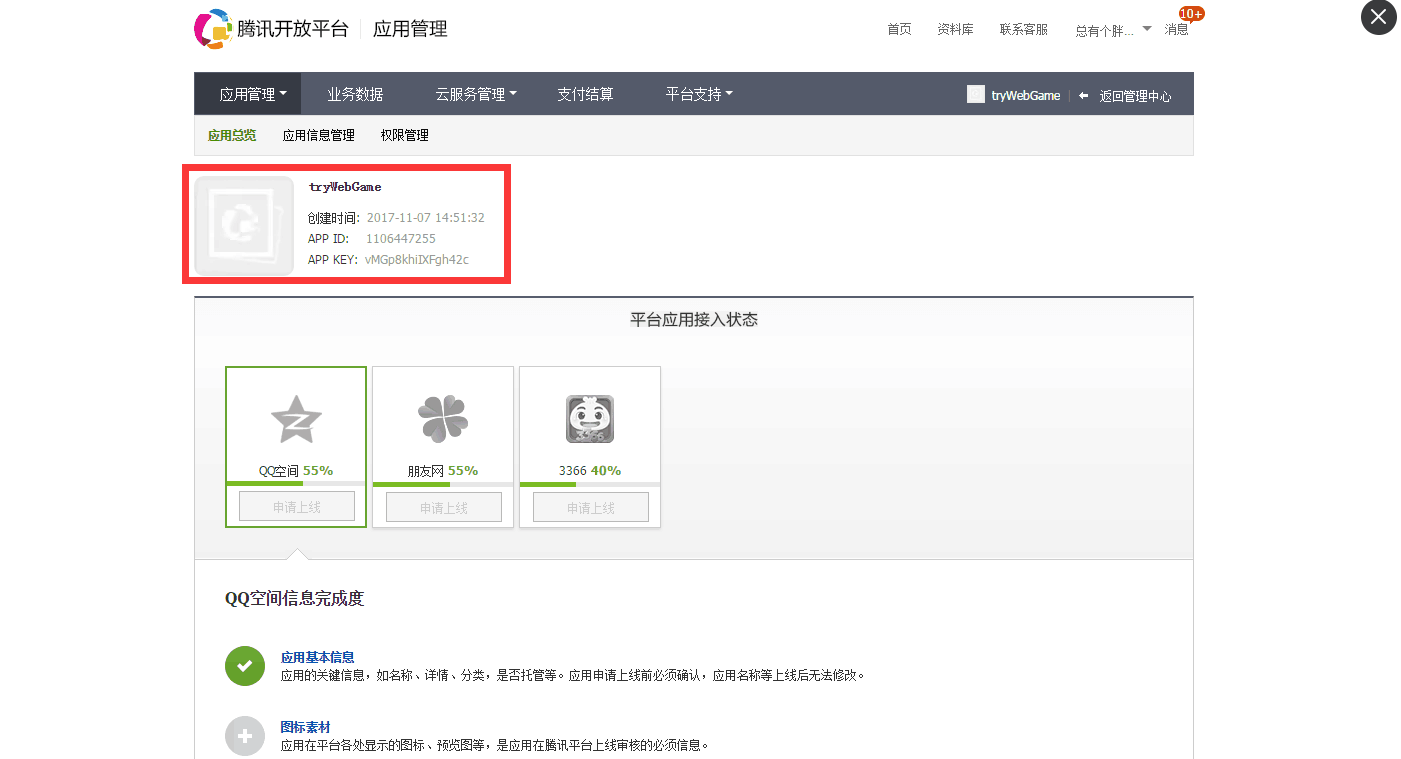This screenshot has width=1401, height=759.
Task: Click the 腾讯开放平台 logo icon
Action: coord(210,28)
